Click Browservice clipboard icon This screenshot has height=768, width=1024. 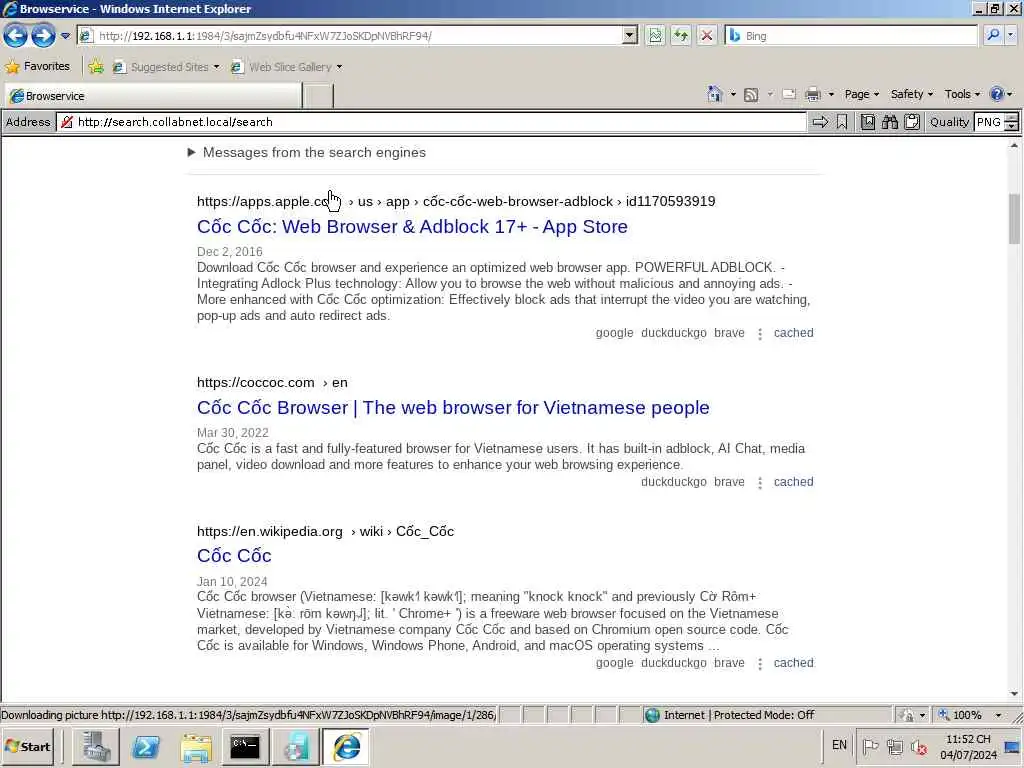tap(912, 122)
